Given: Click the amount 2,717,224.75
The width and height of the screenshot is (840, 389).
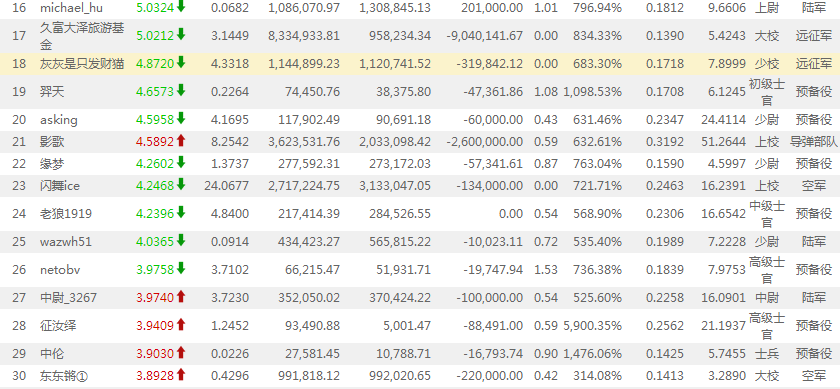Looking at the screenshot, I should pos(304,186).
